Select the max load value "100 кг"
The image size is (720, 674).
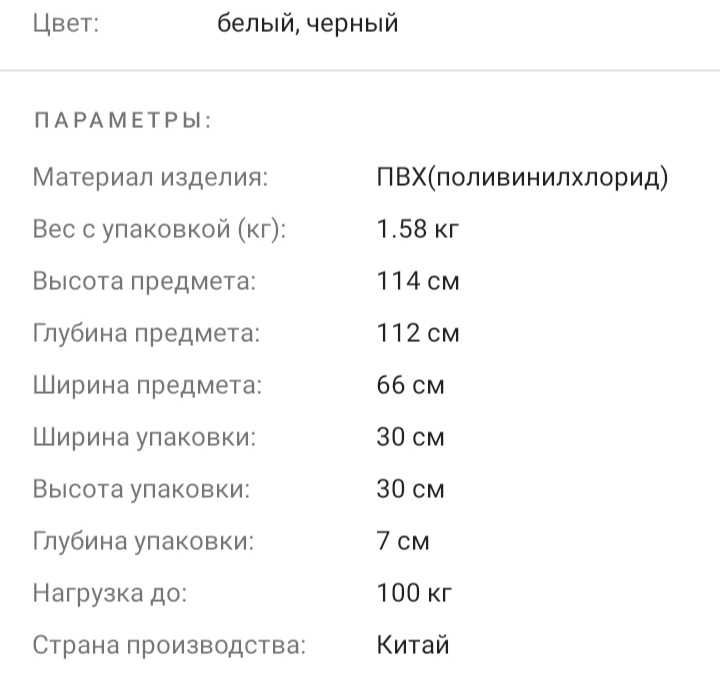tap(415, 594)
